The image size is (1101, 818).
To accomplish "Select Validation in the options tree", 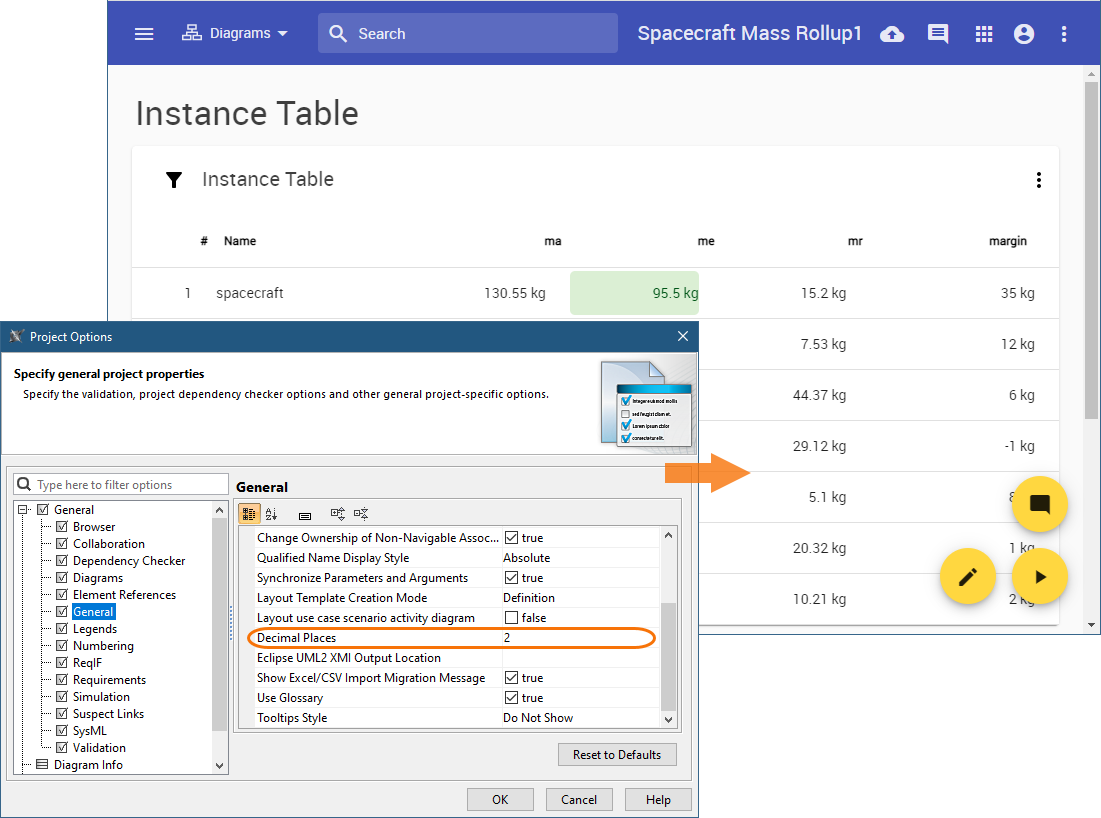I will pyautogui.click(x=99, y=748).
